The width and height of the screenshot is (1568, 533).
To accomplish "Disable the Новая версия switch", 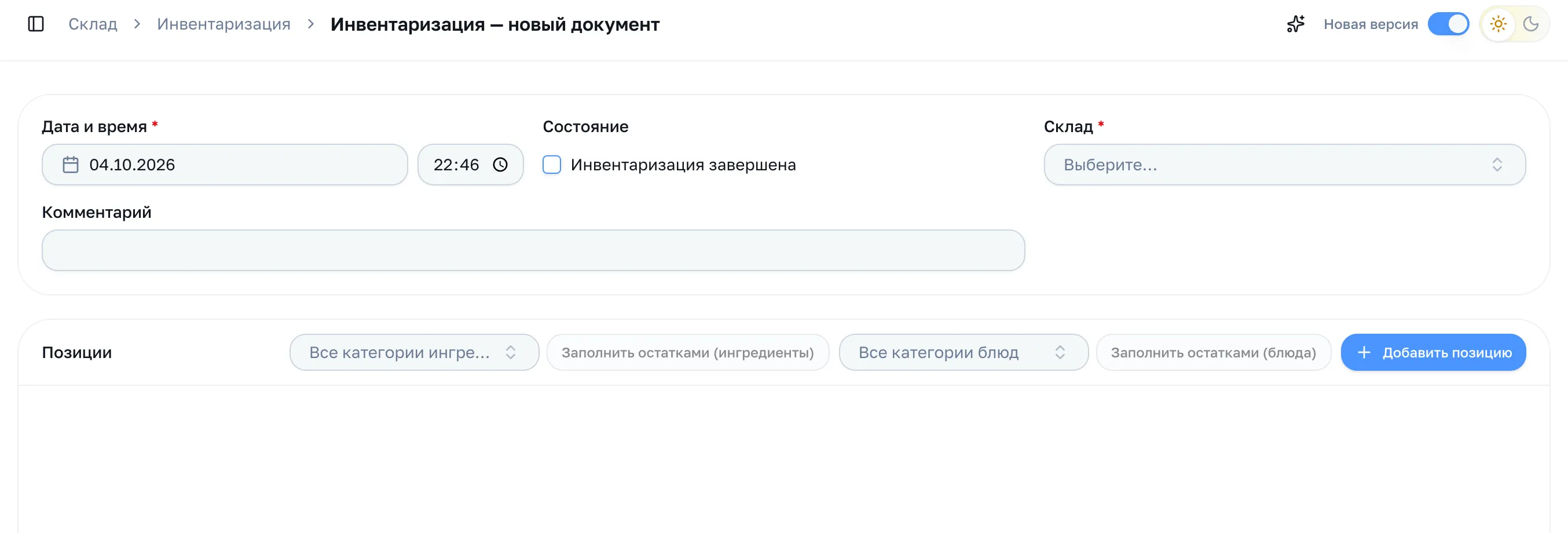I will (1448, 24).
